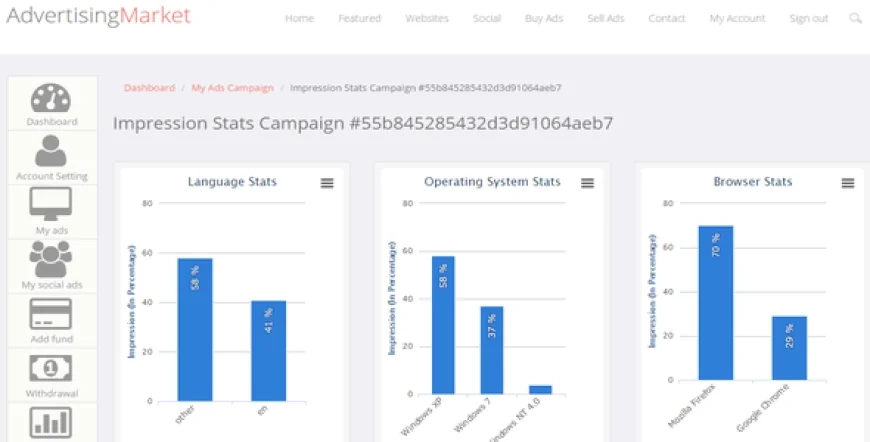
Task: Open My social ads group icon
Action: coord(51,260)
